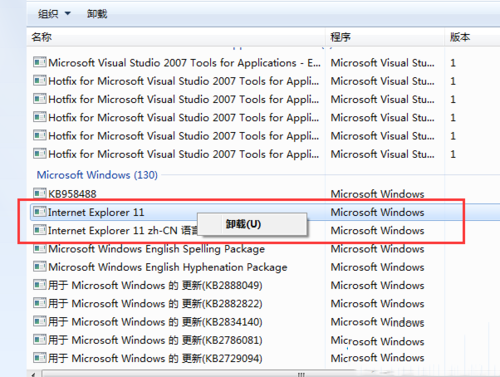Image resolution: width=500 pixels, height=377 pixels.
Task: Click the horizontal scrollbar thumb
Action: 200,374
